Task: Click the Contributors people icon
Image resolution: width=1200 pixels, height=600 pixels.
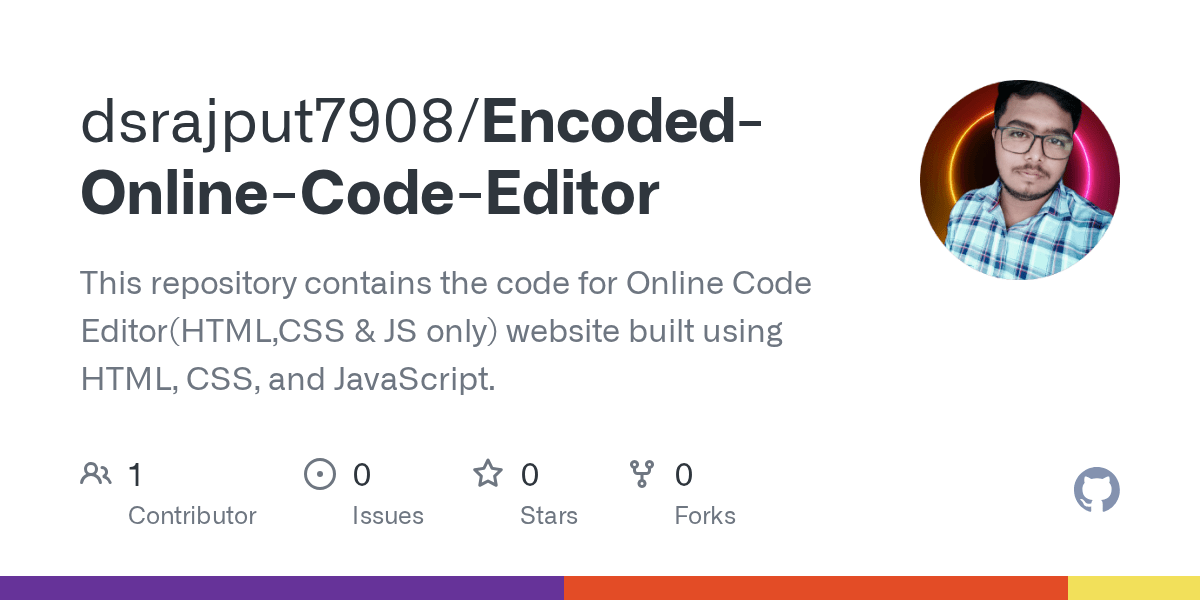Action: point(96,474)
